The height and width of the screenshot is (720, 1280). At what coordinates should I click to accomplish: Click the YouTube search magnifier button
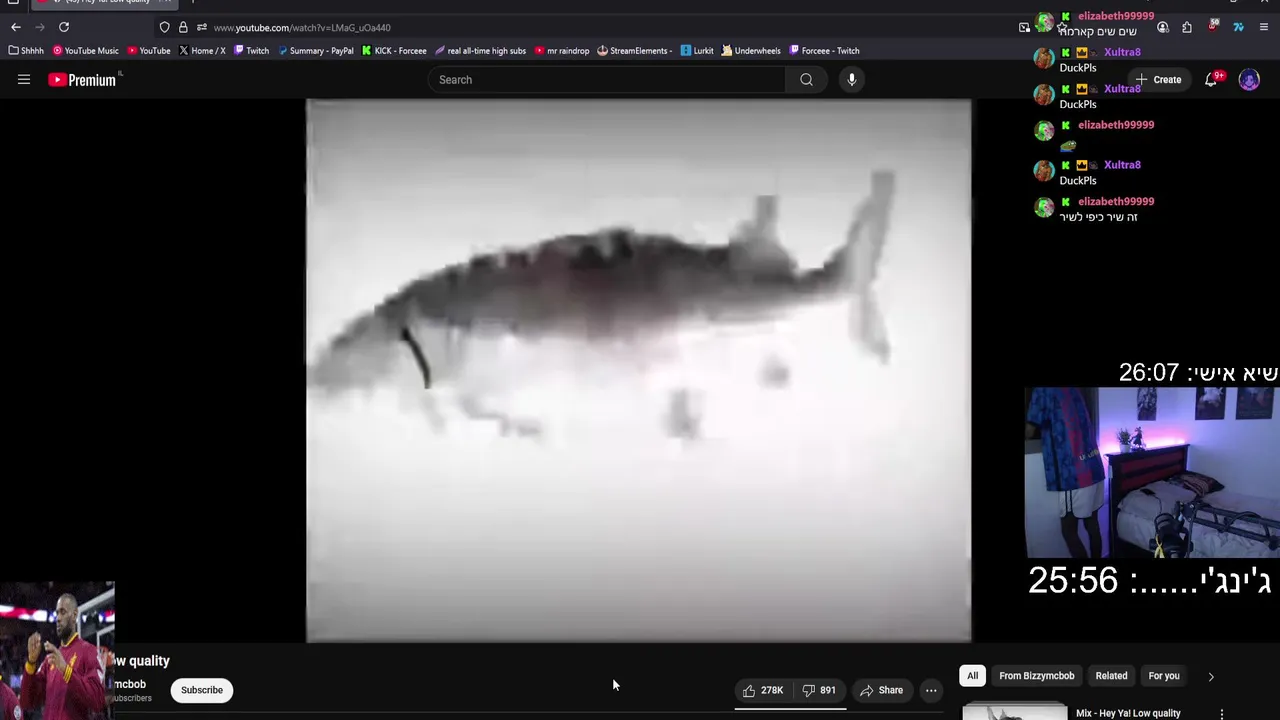806,80
